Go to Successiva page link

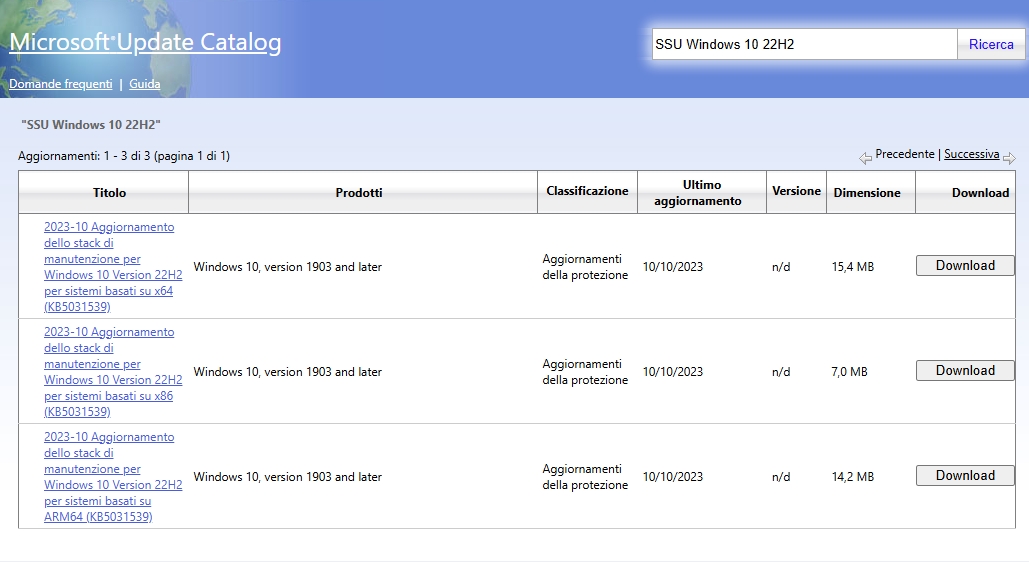(x=971, y=154)
